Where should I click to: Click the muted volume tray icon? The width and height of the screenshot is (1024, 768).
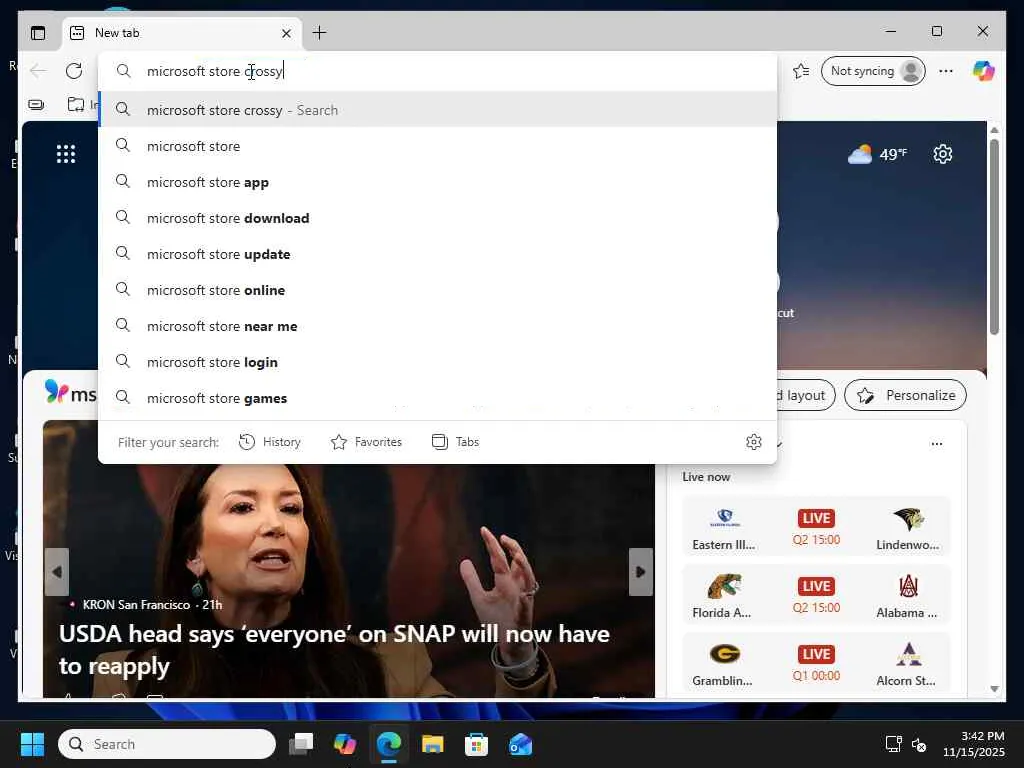[919, 744]
